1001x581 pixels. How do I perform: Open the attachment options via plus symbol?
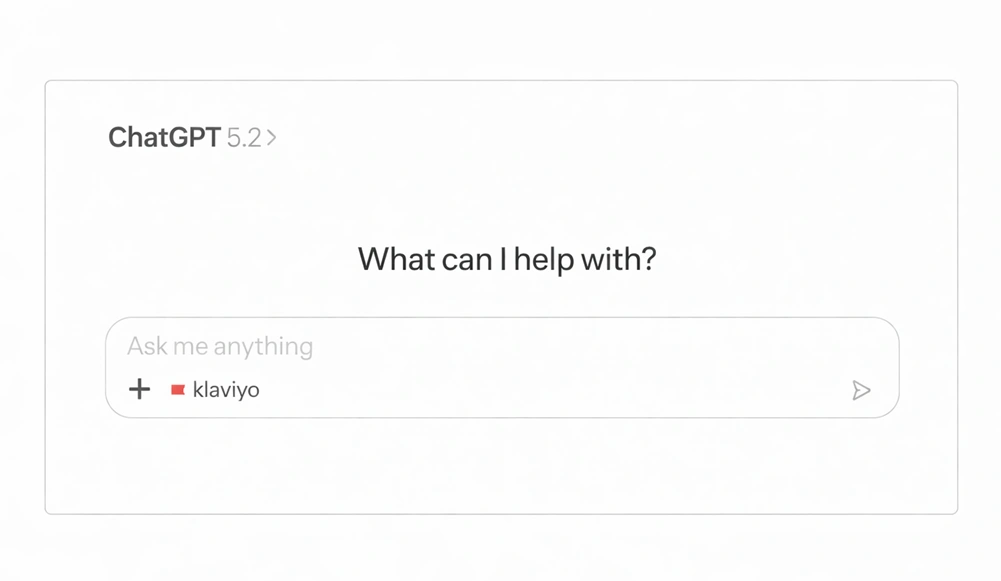click(x=138, y=389)
